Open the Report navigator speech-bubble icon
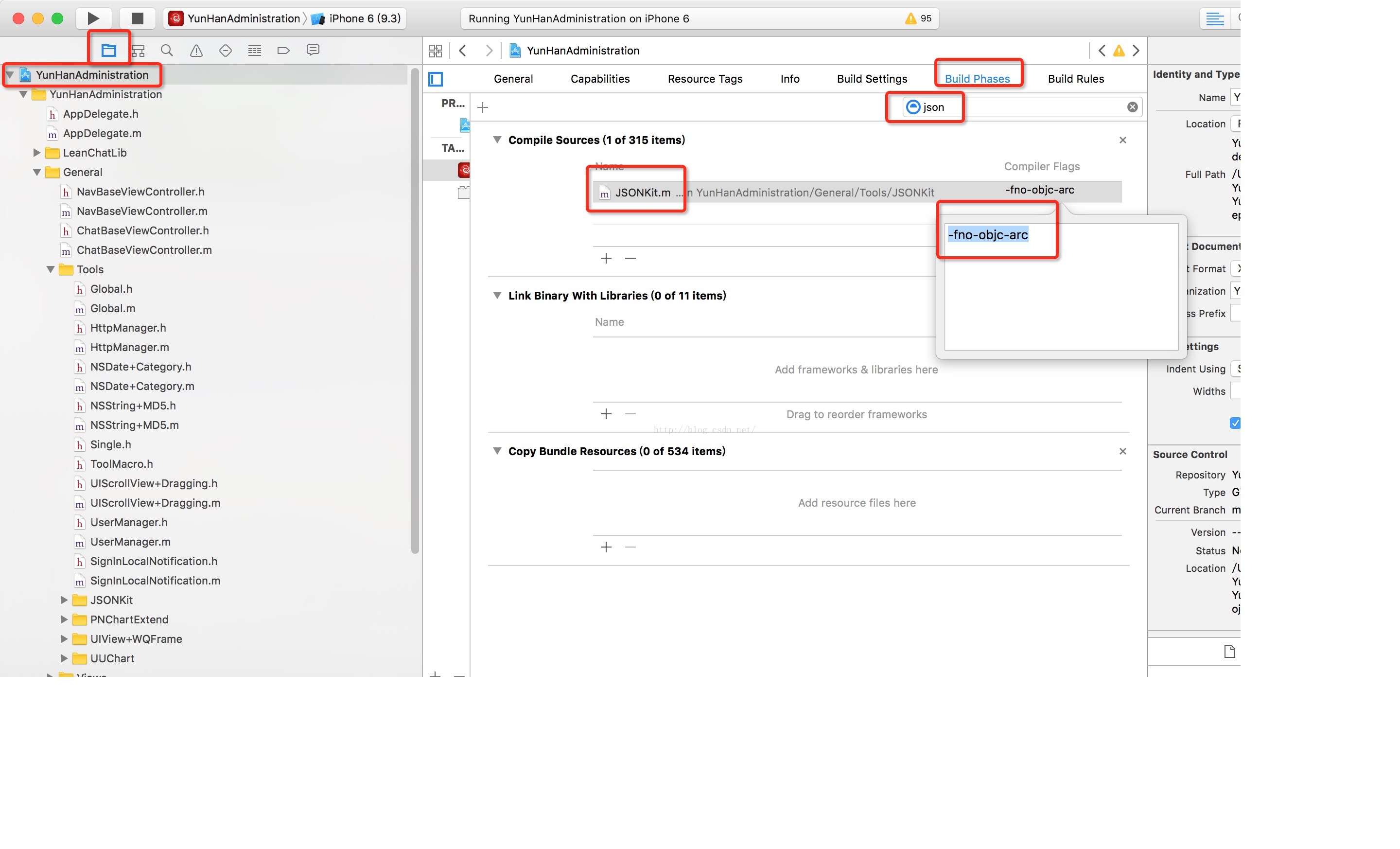 (x=313, y=50)
